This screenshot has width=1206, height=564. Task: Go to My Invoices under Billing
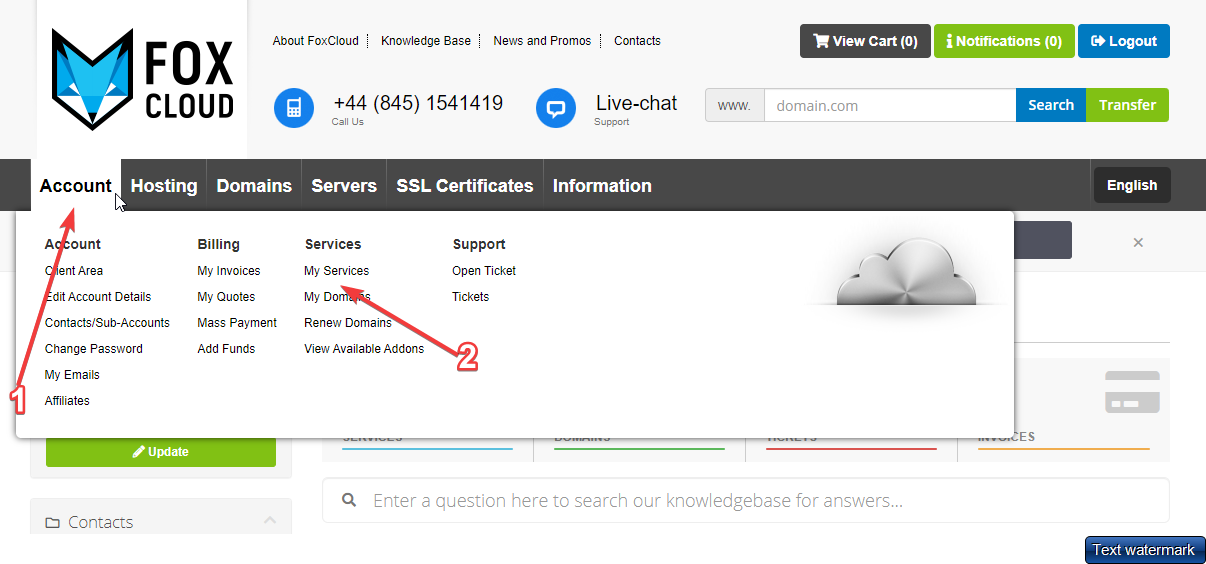(229, 271)
